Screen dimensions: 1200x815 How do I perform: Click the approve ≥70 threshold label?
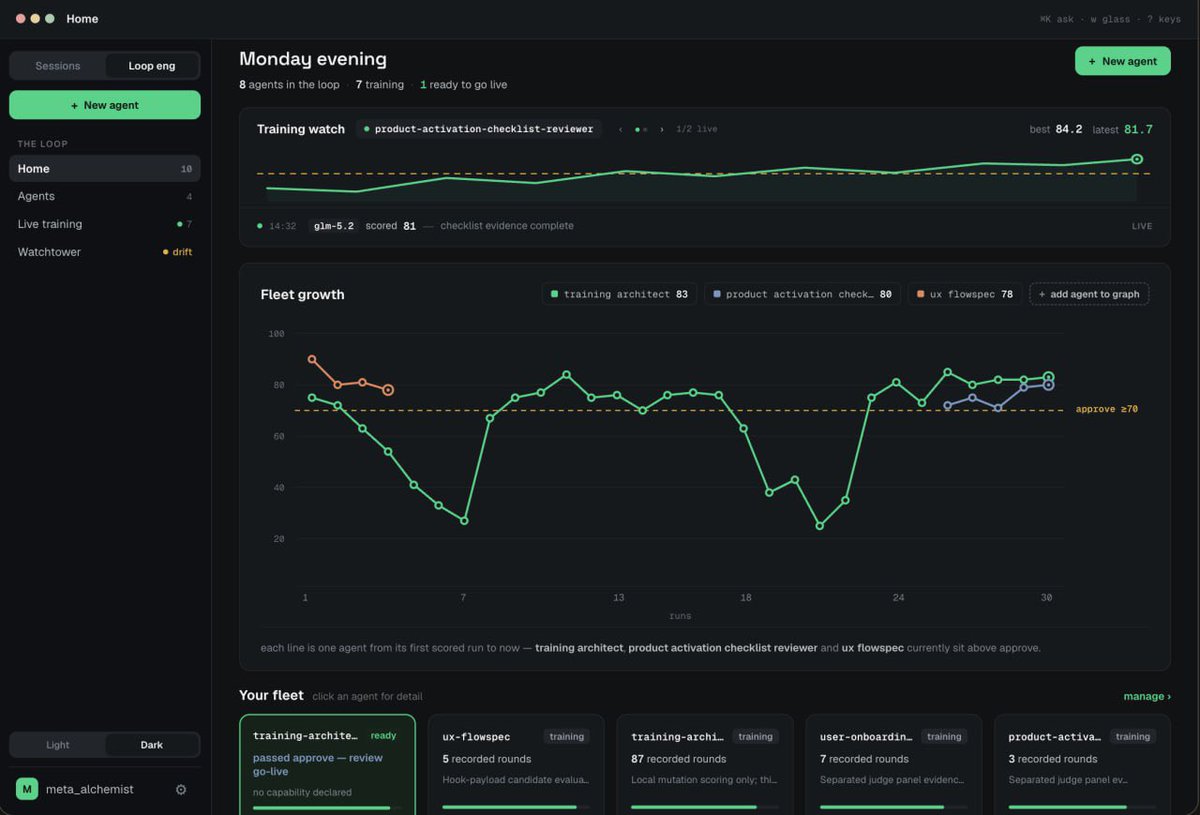tap(1107, 409)
